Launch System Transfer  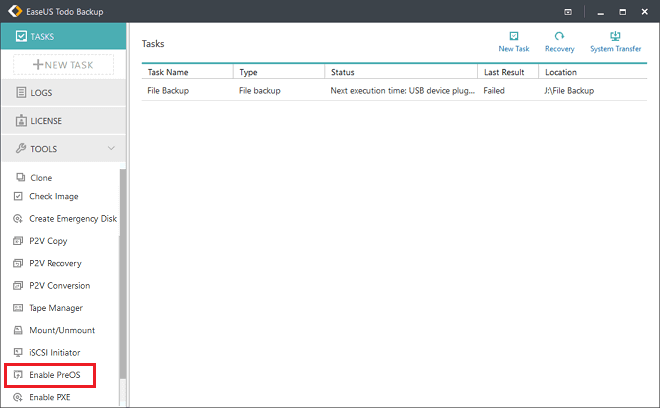[x=615, y=41]
